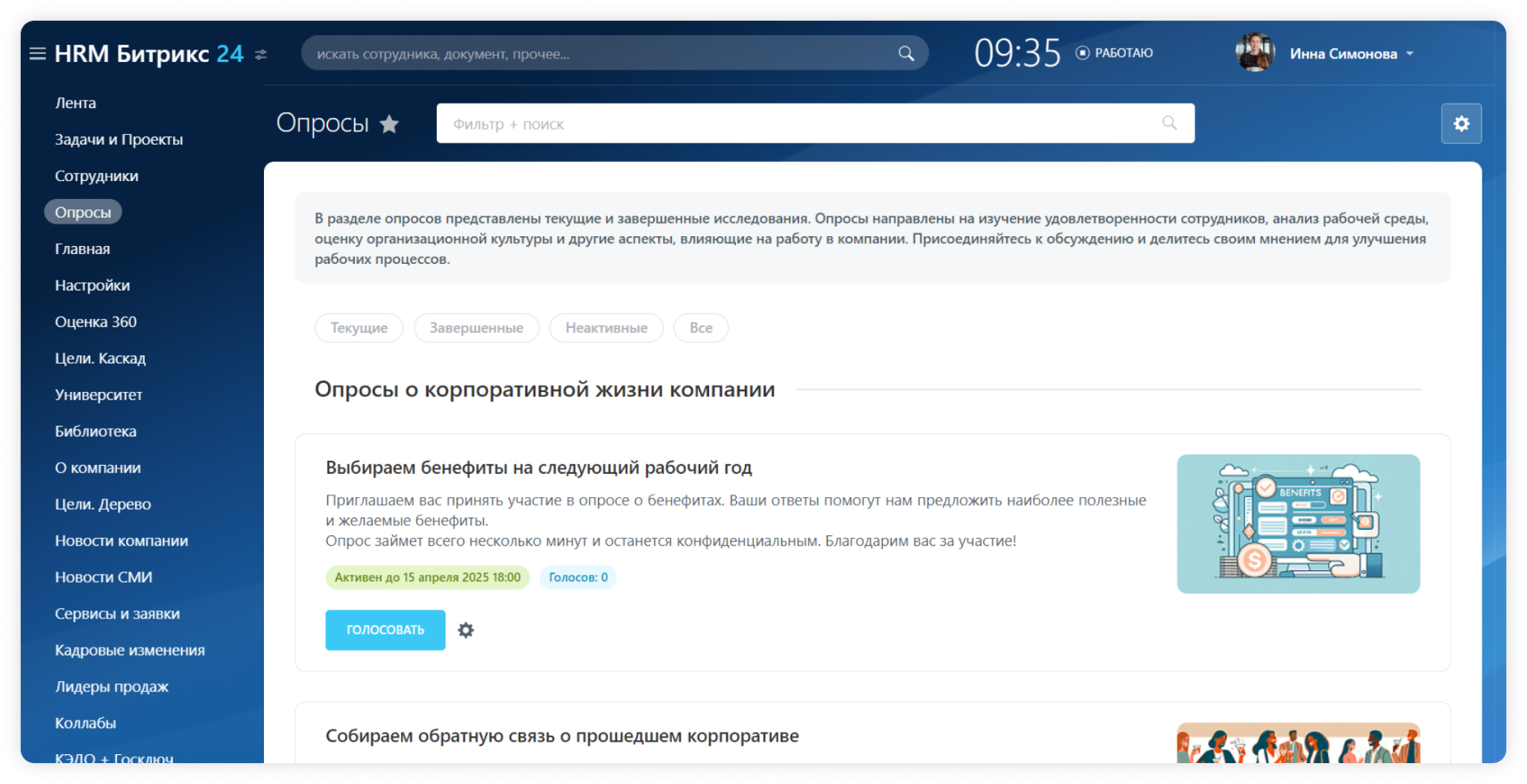Open Цели. Дерево in sidebar
Screen dimensions: 1527x784
pyautogui.click(x=103, y=505)
